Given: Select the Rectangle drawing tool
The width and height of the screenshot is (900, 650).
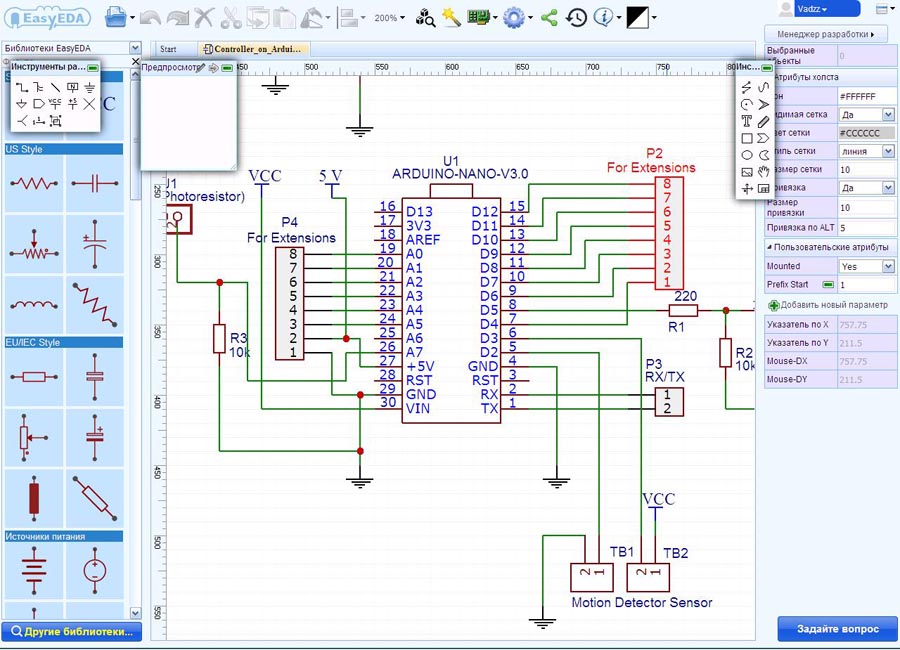Looking at the screenshot, I should pos(746,138).
